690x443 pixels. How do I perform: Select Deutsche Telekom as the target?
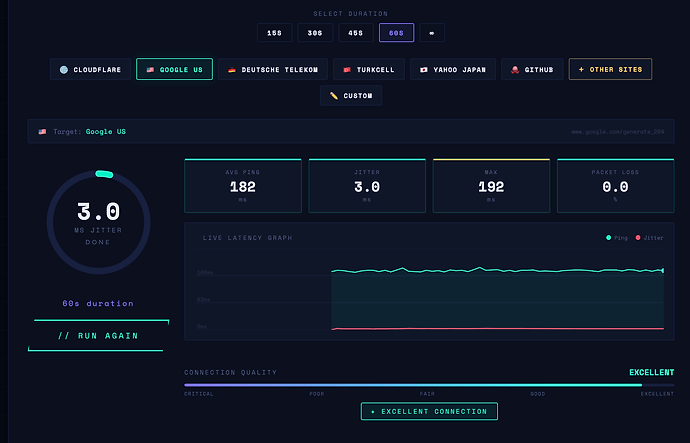pos(273,69)
